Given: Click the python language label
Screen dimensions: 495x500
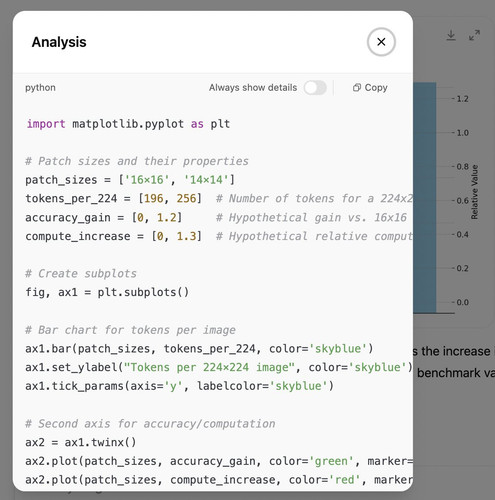Looking at the screenshot, I should pos(40,88).
